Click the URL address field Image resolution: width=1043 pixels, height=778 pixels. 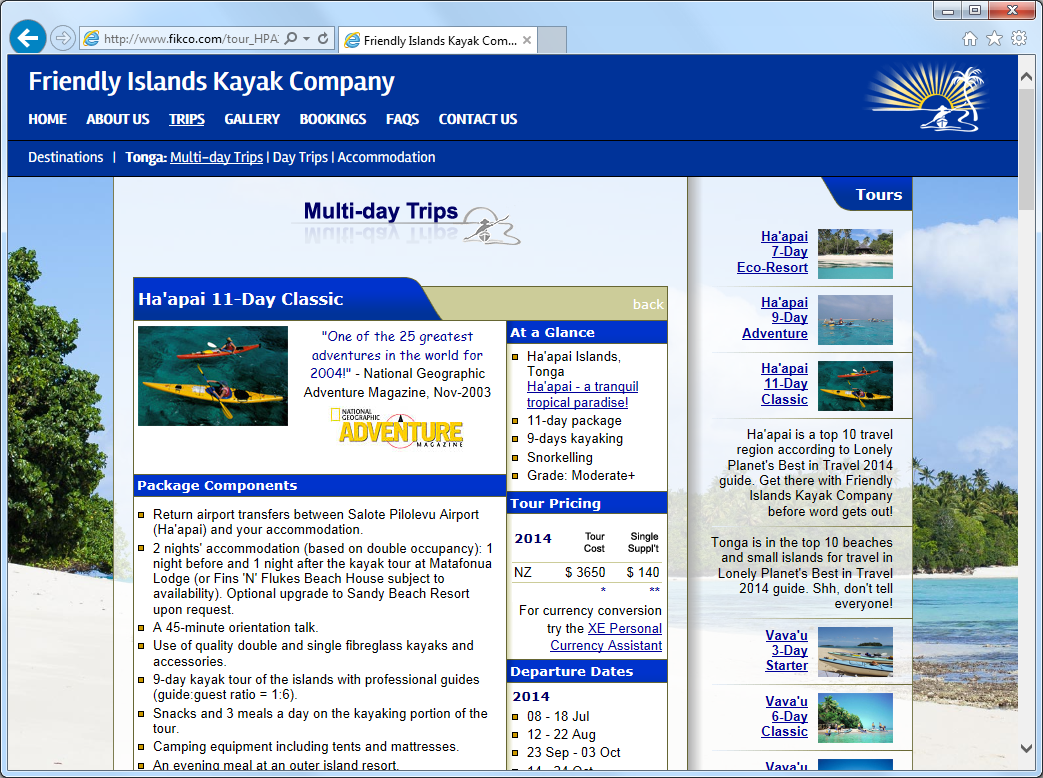190,39
